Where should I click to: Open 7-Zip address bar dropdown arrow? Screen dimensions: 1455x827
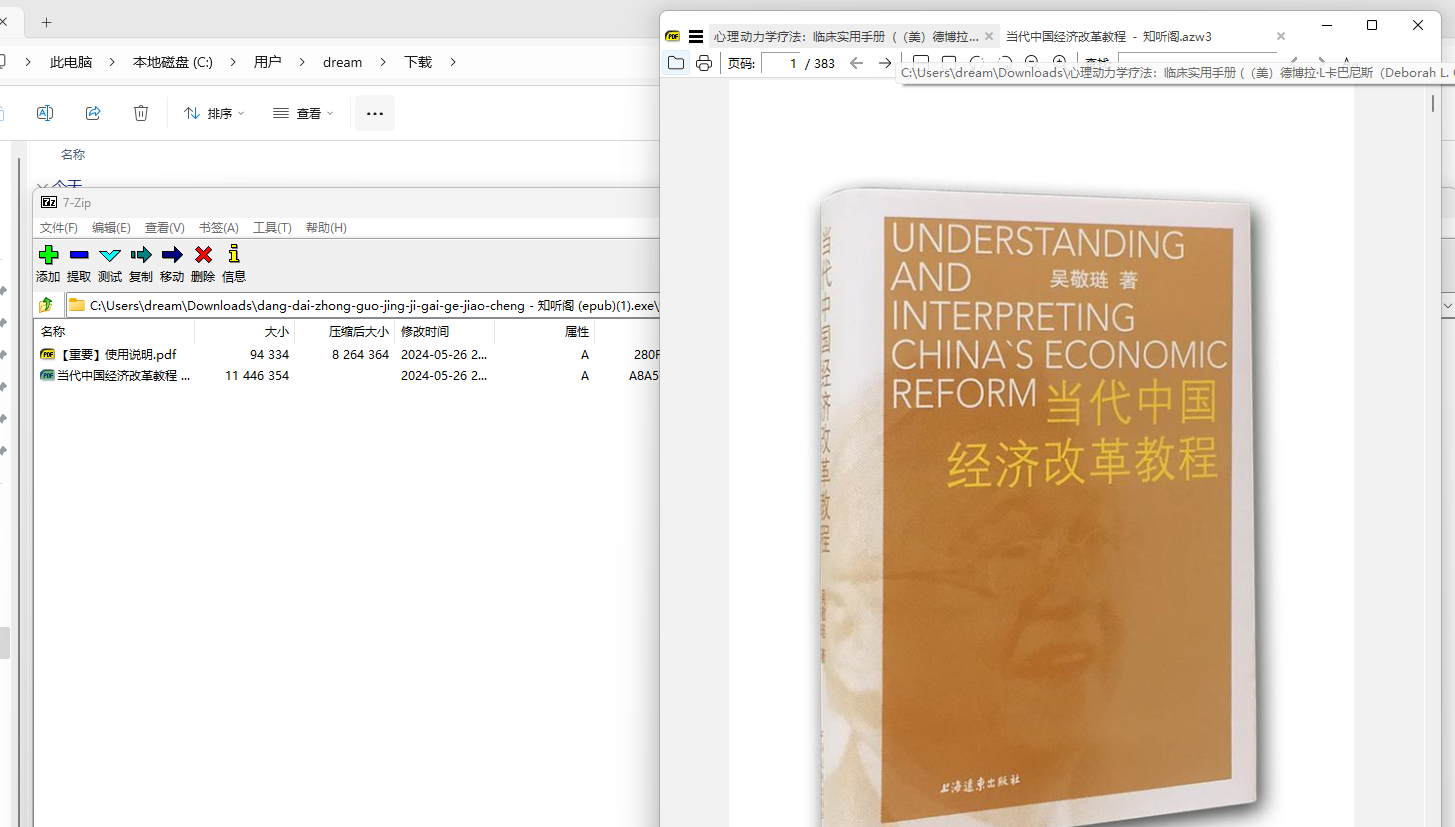[x=1447, y=305]
